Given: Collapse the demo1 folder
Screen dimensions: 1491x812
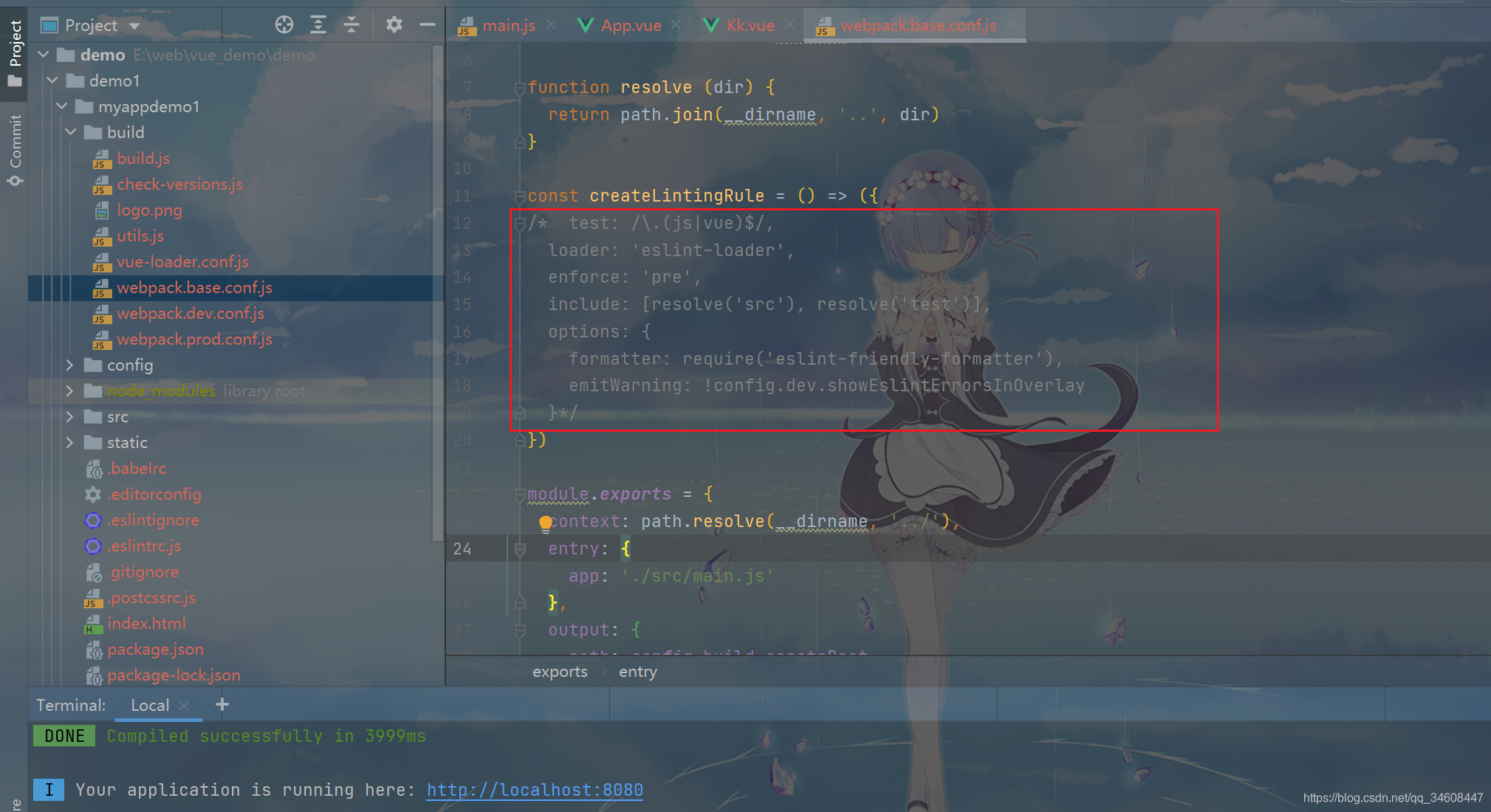Looking at the screenshot, I should (52, 80).
